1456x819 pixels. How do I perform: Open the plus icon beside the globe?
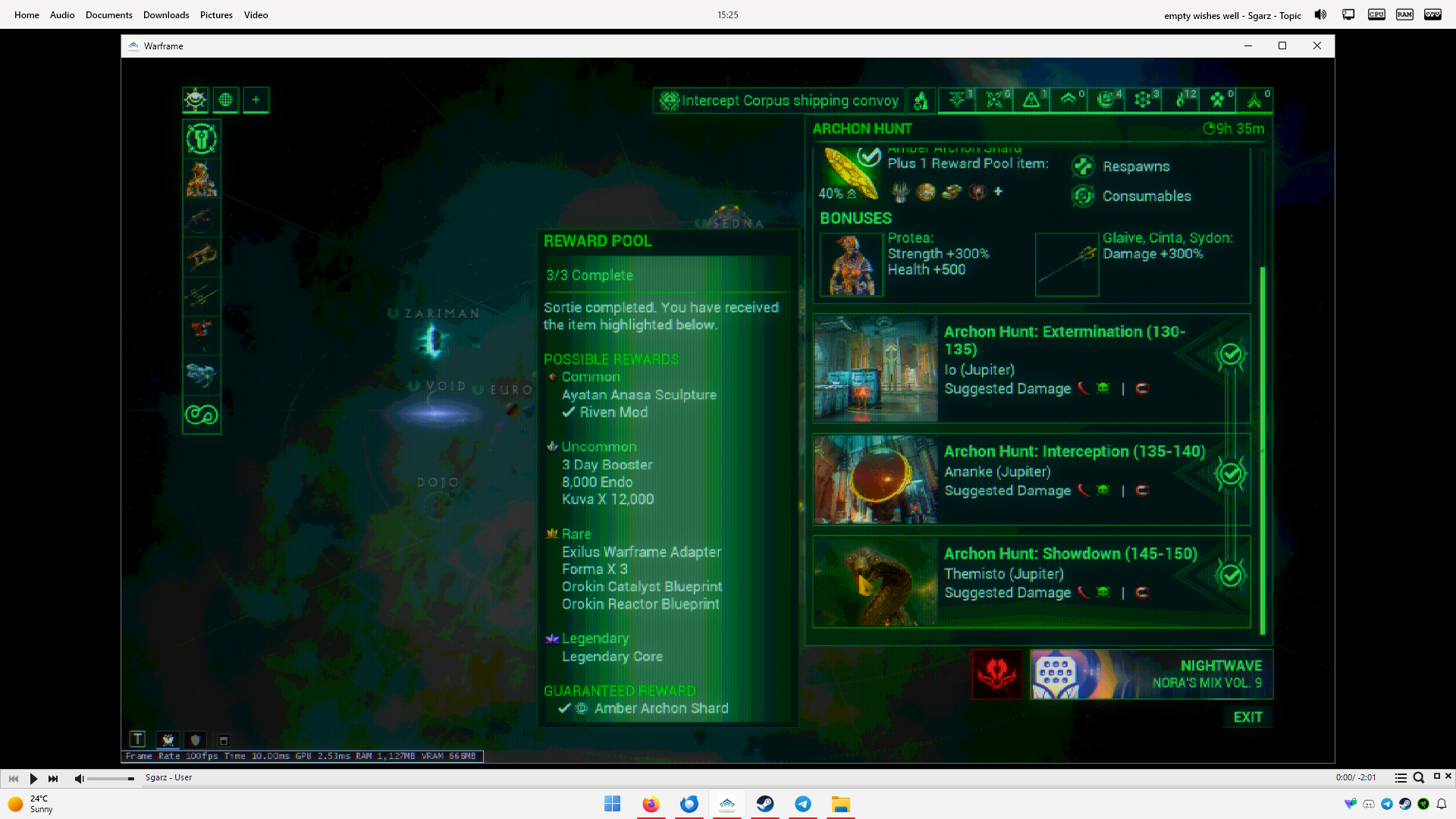[x=256, y=100]
